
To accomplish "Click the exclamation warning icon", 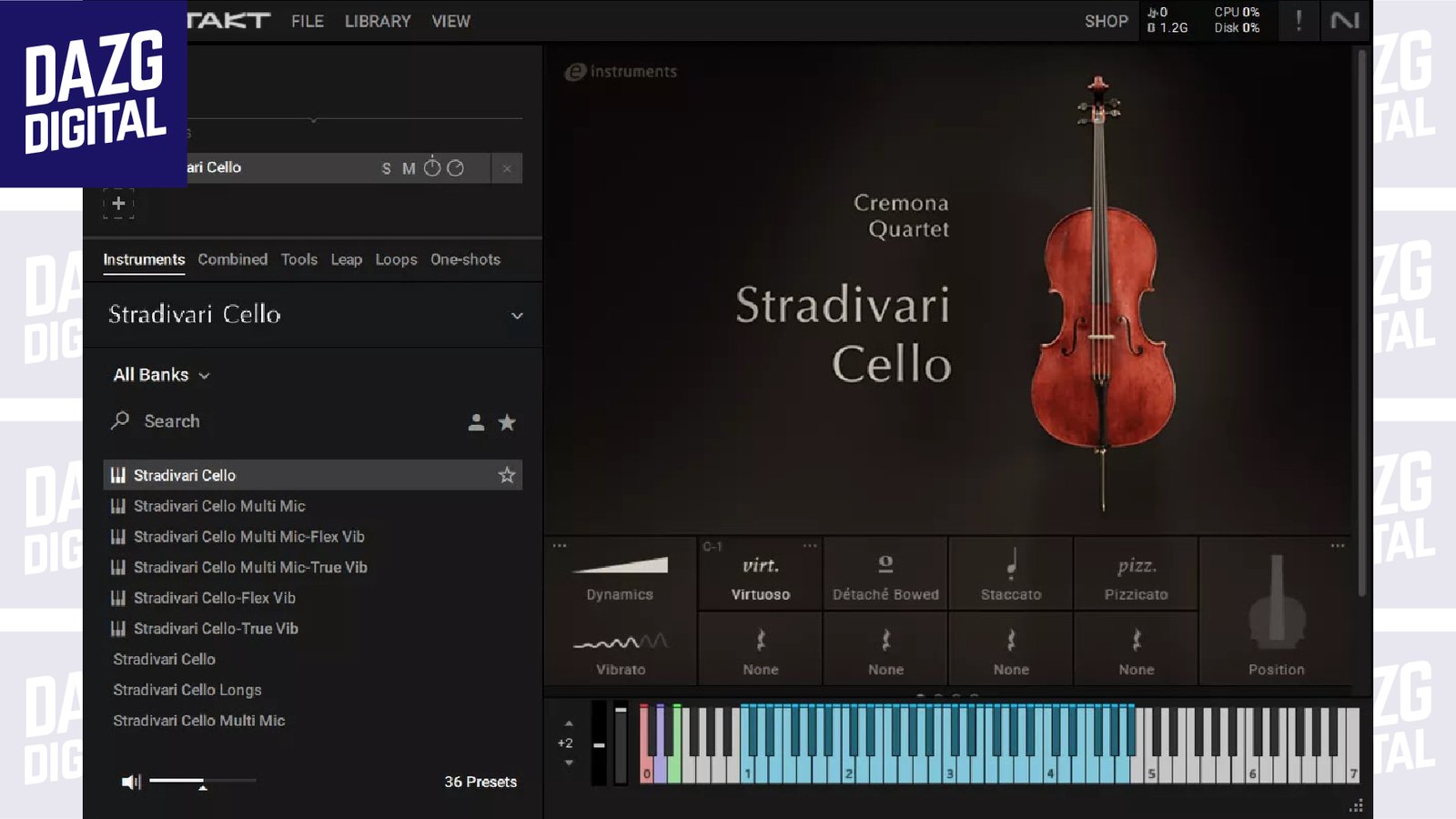I will point(1299,21).
